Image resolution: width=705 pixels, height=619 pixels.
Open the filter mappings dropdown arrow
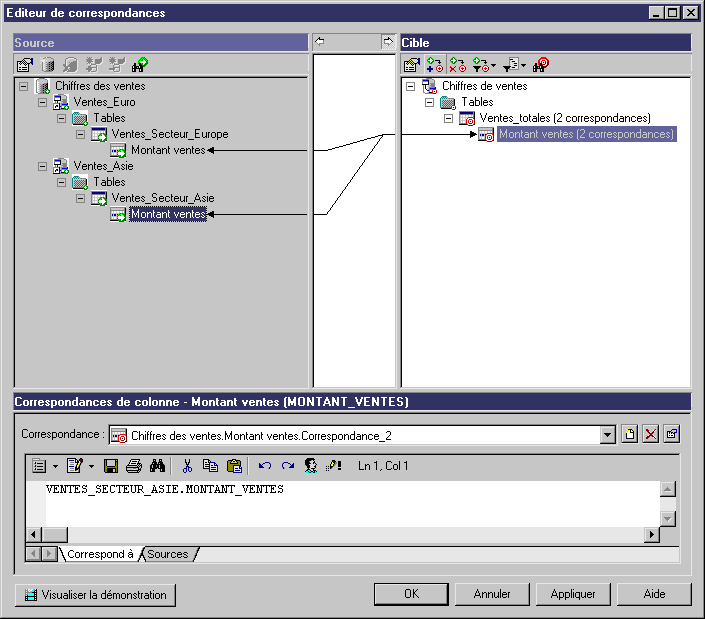pyautogui.click(x=494, y=66)
